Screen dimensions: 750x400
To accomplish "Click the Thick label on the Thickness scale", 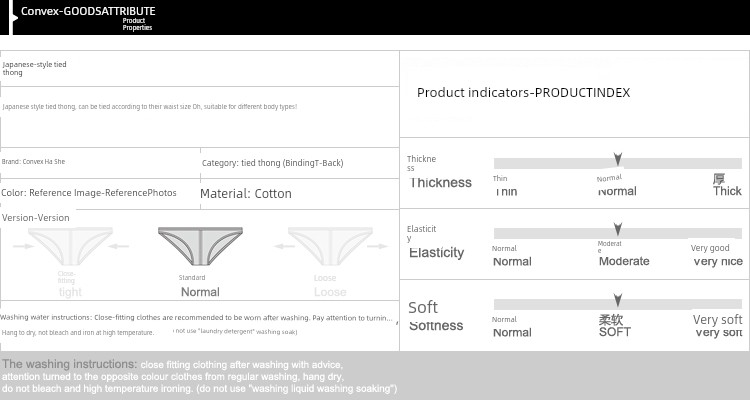I will point(727,191).
